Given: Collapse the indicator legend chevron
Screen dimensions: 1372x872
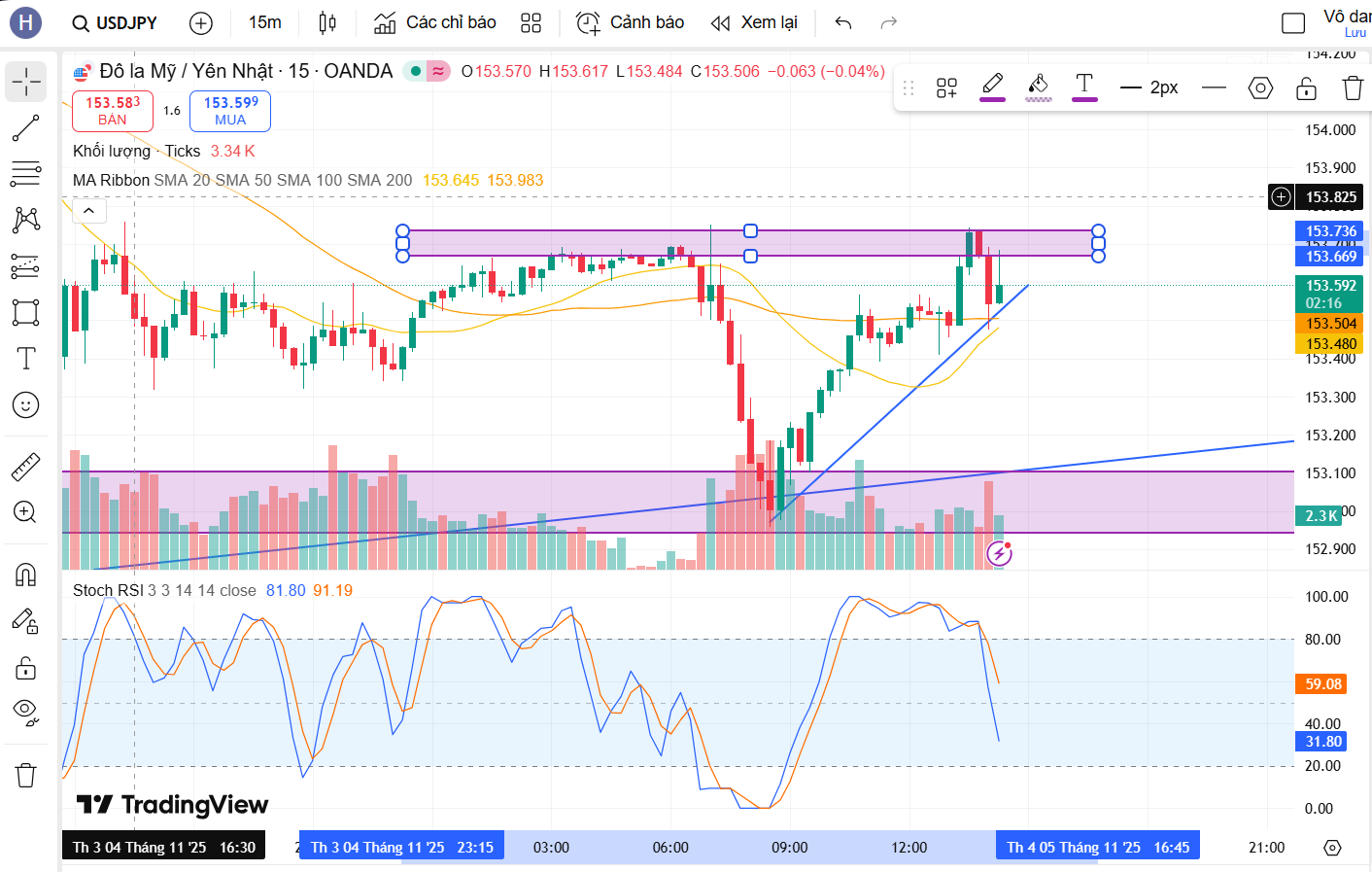Looking at the screenshot, I should pos(88,210).
